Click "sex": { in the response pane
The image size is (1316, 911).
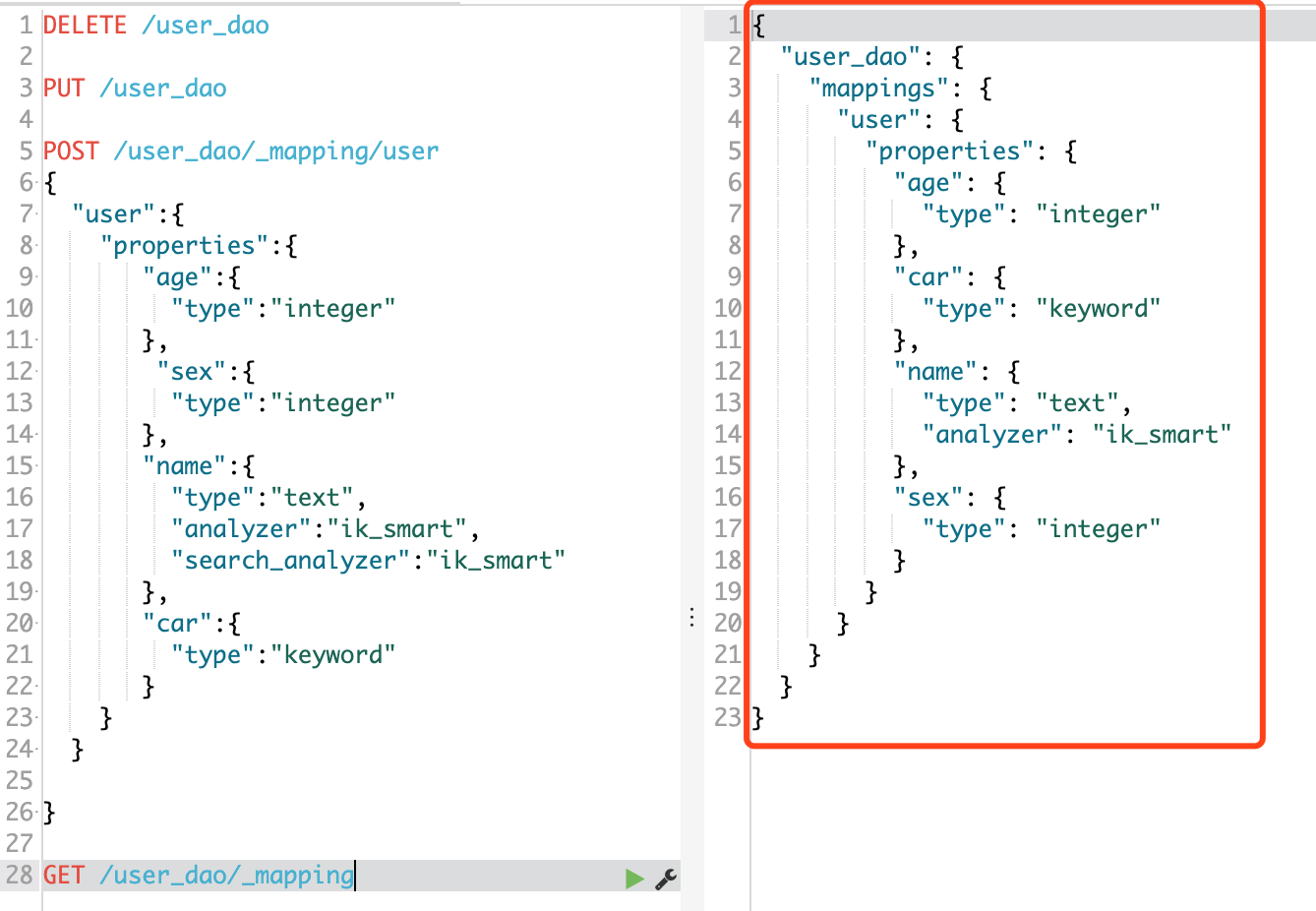(x=950, y=498)
